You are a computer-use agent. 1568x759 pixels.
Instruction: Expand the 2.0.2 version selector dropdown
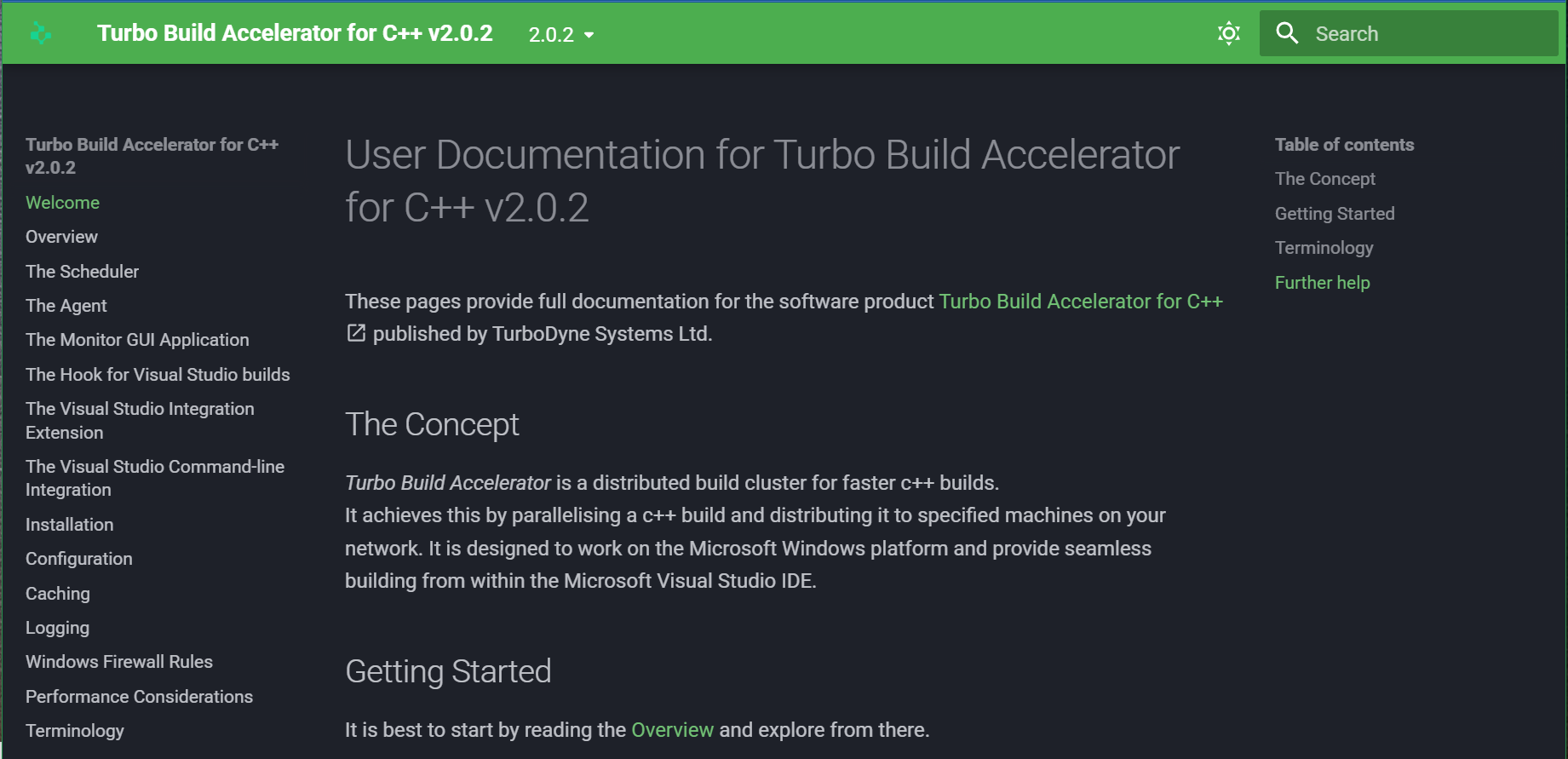click(559, 34)
